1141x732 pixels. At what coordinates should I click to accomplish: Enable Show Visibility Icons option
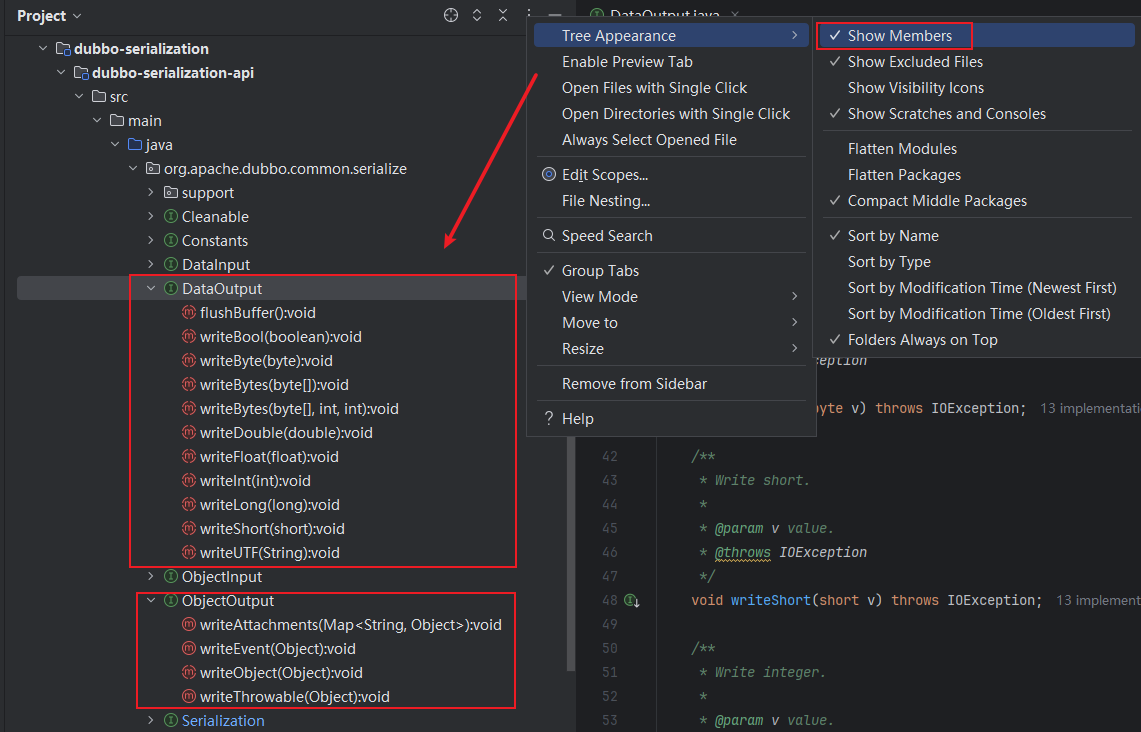915,88
